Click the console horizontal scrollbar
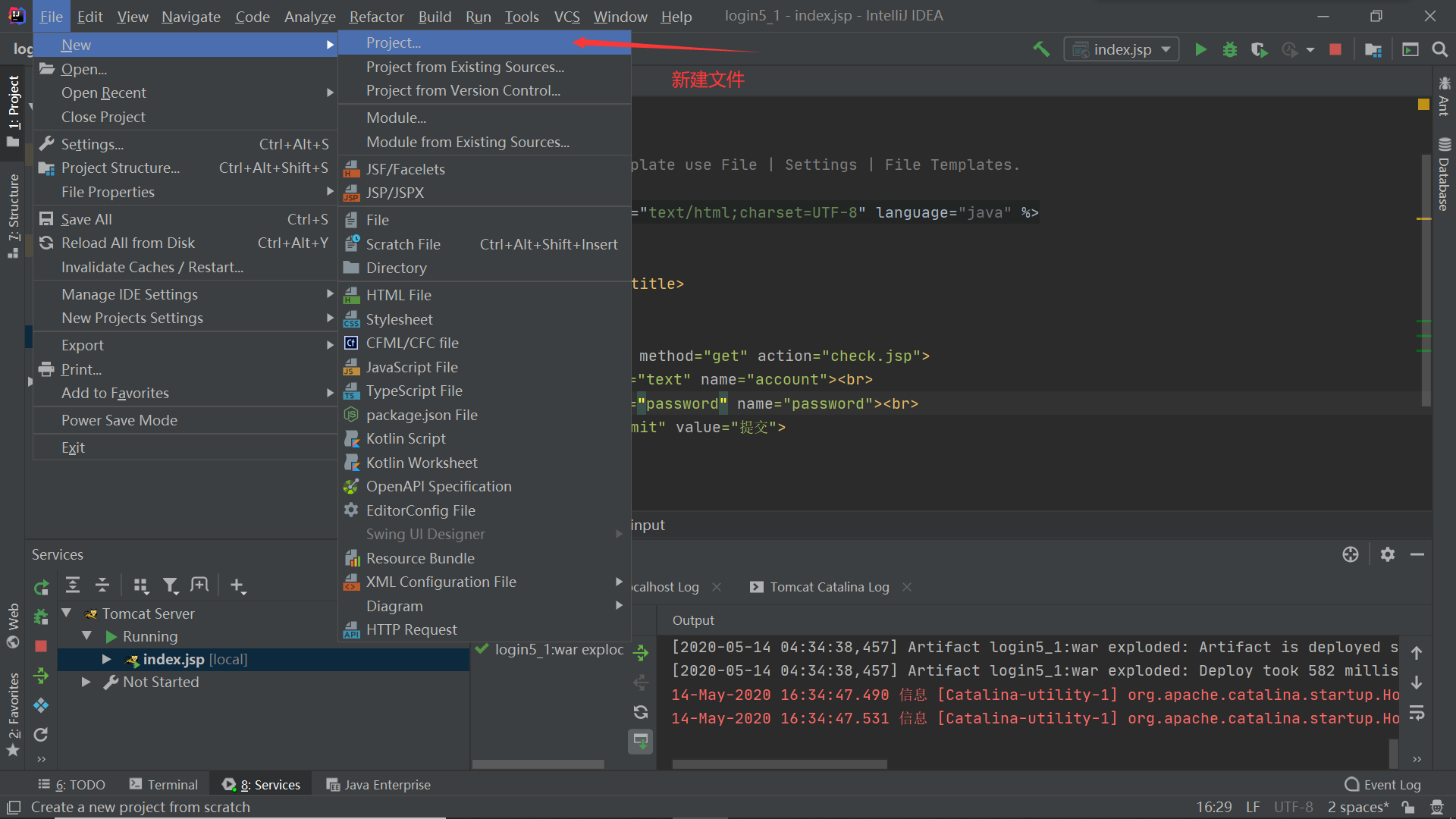This screenshot has width=1456, height=819. (780, 764)
